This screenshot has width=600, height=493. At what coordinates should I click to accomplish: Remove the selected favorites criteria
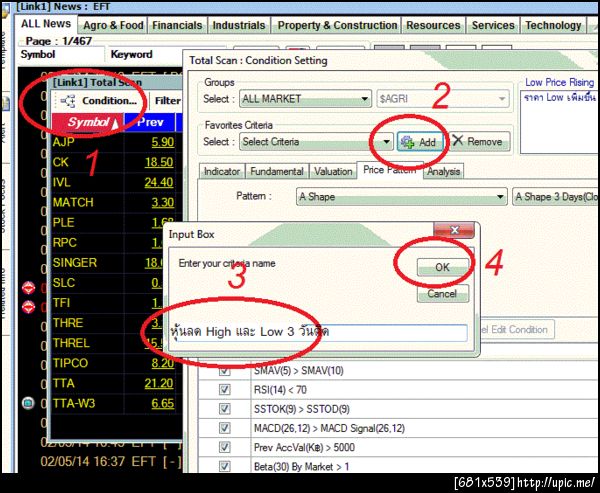point(479,142)
